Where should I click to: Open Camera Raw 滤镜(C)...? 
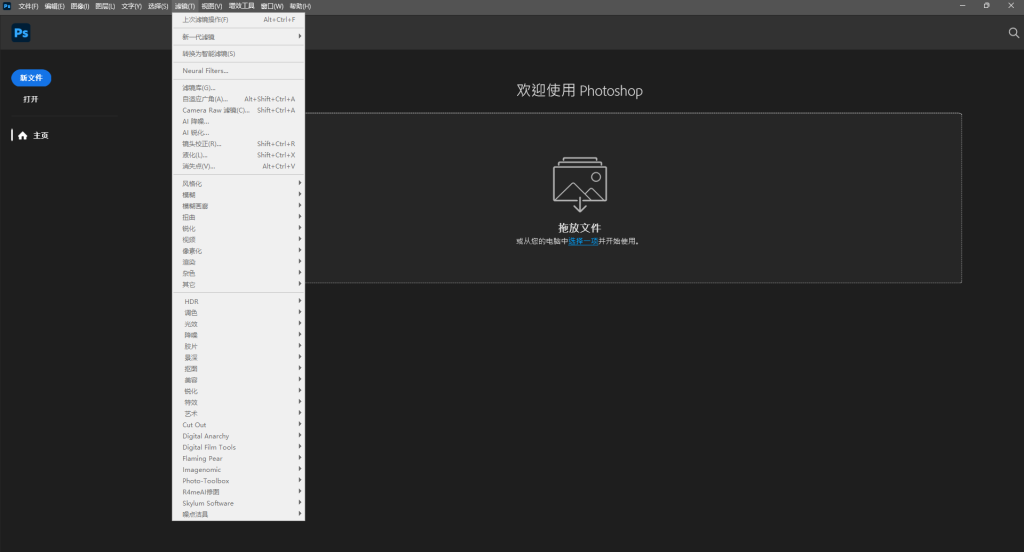[238, 110]
